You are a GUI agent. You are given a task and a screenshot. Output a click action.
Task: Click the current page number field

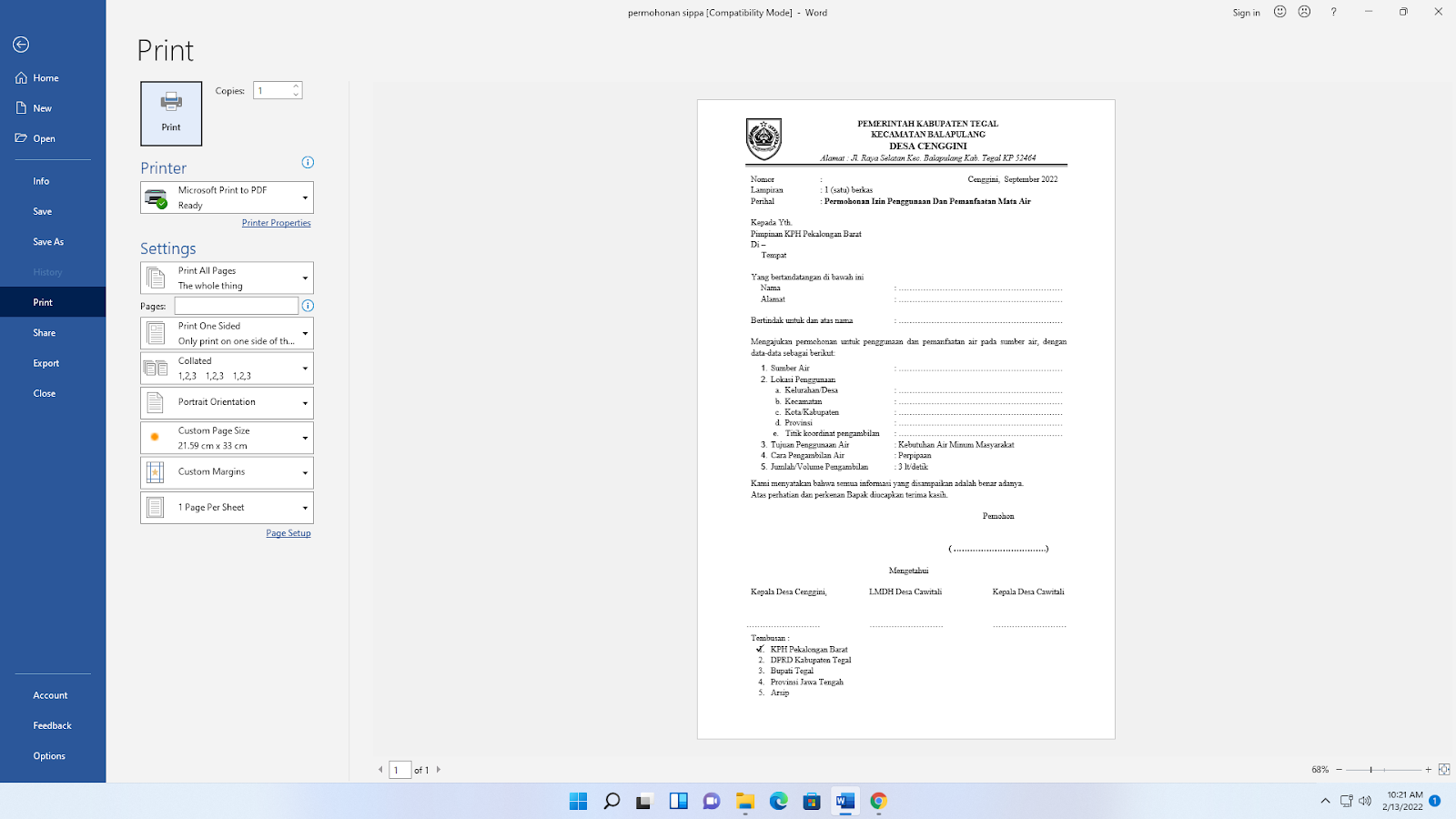tap(400, 770)
